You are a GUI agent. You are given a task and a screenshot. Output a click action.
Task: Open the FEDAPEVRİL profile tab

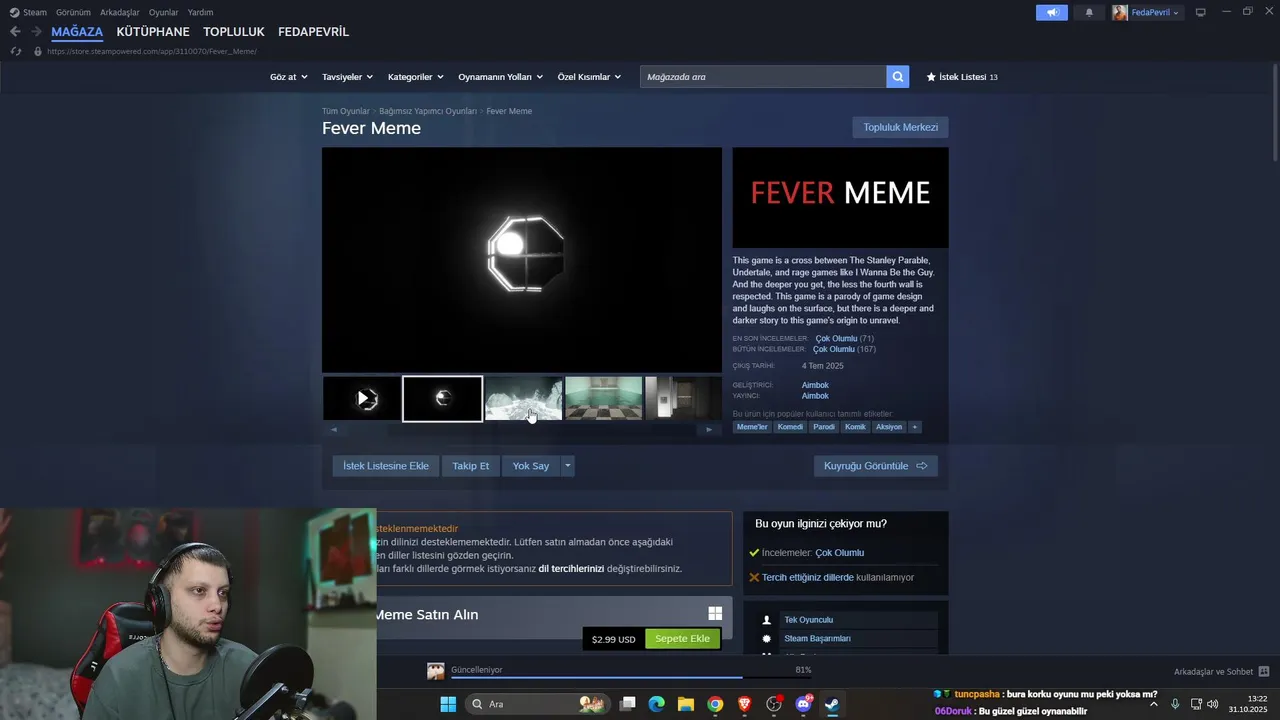(313, 32)
